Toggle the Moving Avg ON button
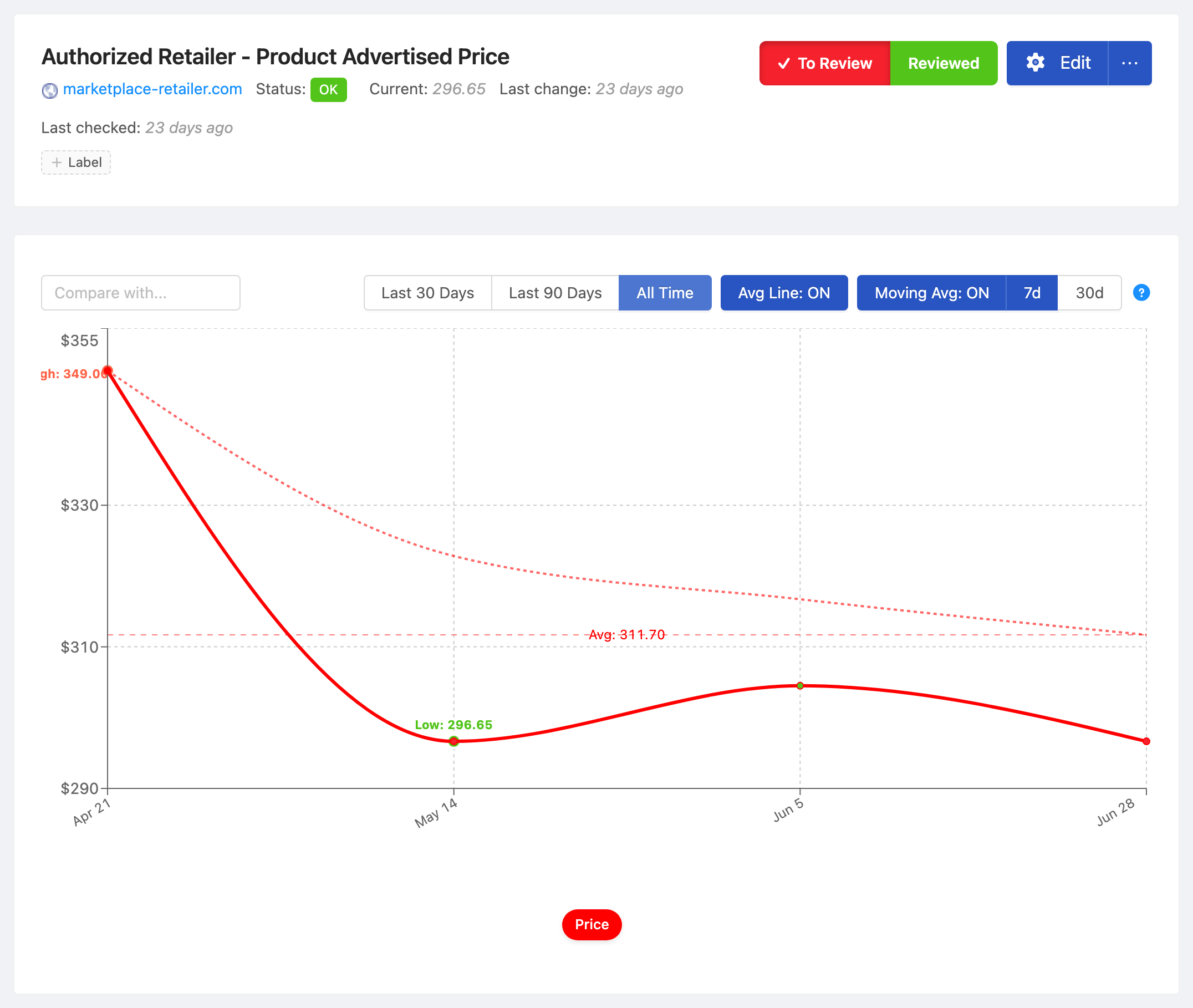Image resolution: width=1193 pixels, height=1008 pixels. point(931,293)
